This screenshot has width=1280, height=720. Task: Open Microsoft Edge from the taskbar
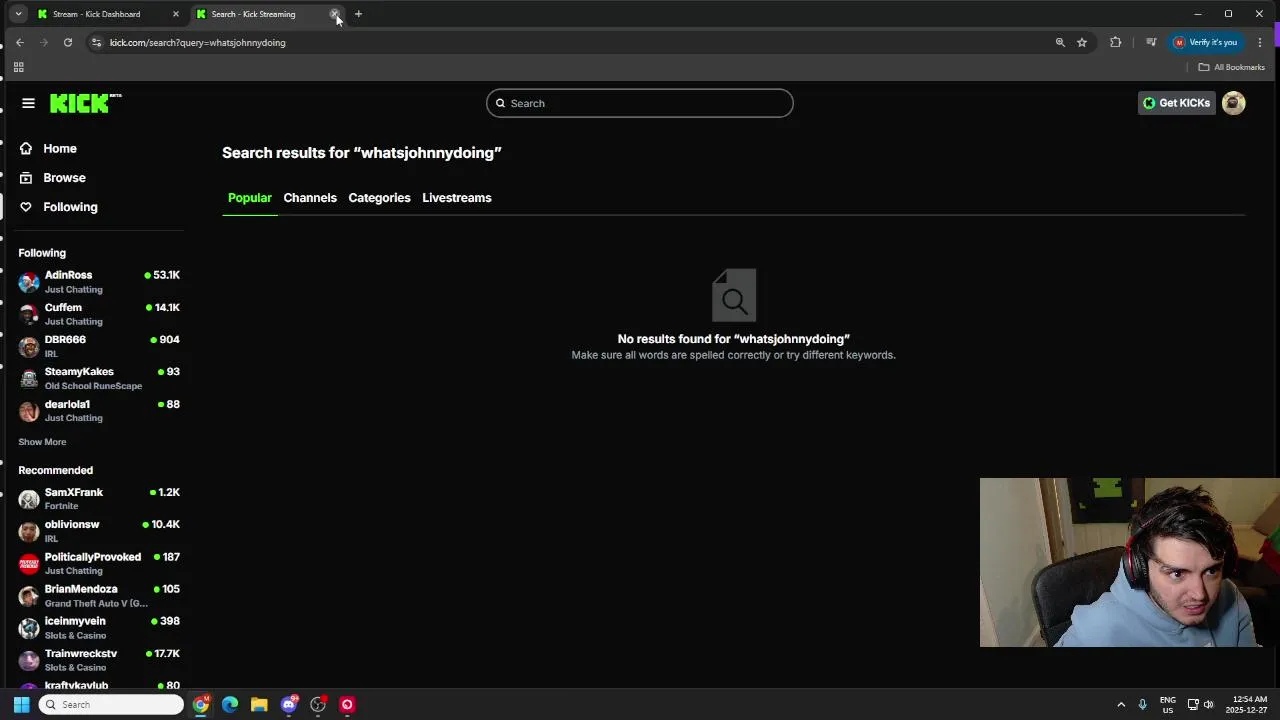230,705
